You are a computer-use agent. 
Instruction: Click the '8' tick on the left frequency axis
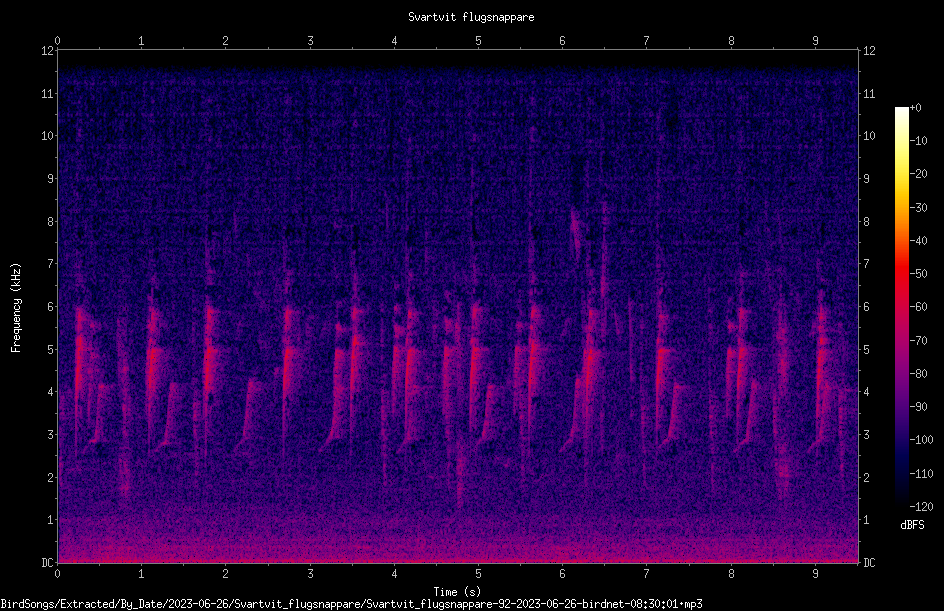pos(51,222)
